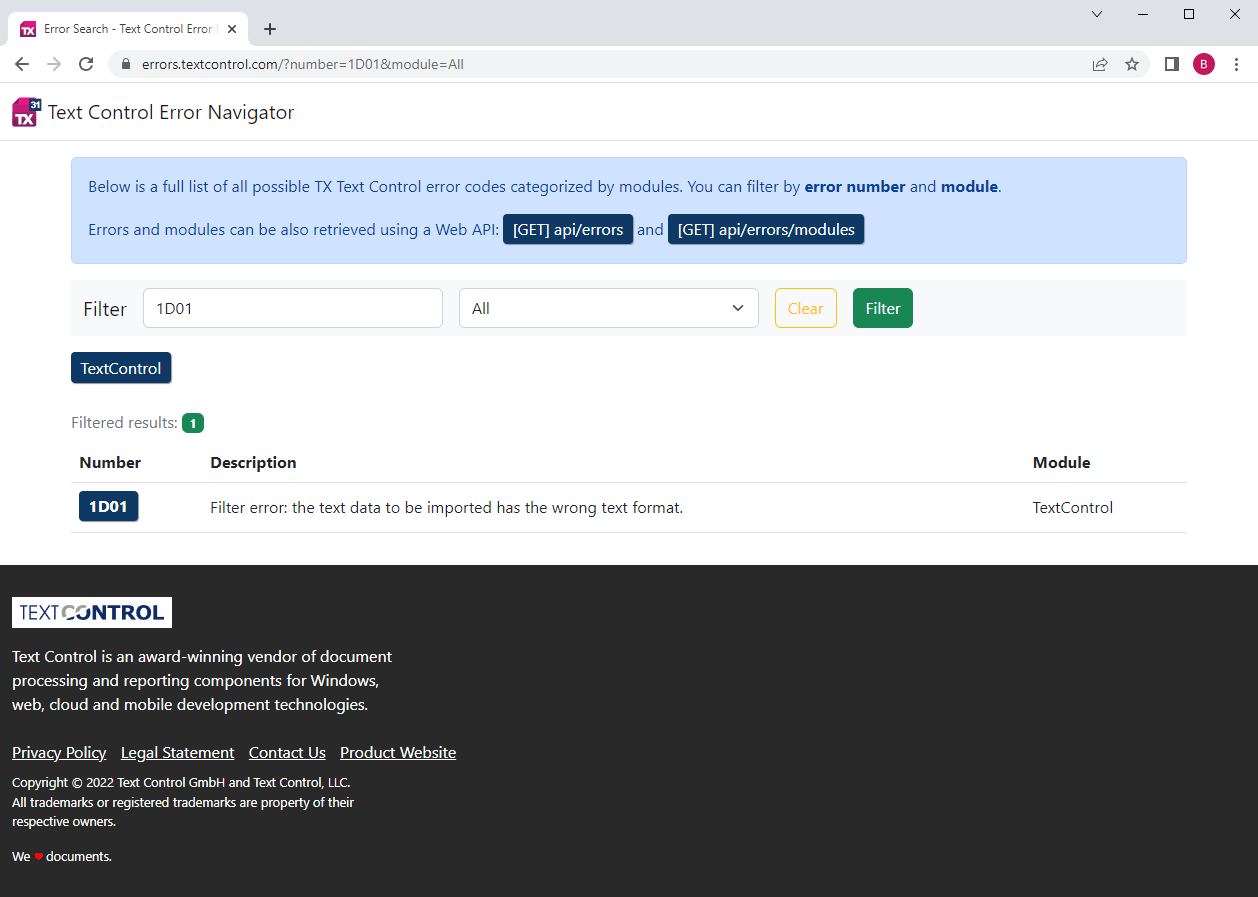The height and width of the screenshot is (897, 1258).
Task: Share this page from the address bar
Action: coord(1100,64)
